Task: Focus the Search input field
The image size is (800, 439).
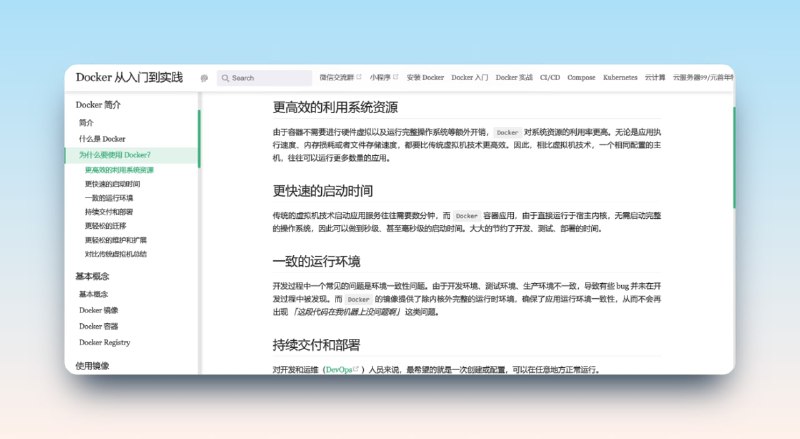Action: 264,78
